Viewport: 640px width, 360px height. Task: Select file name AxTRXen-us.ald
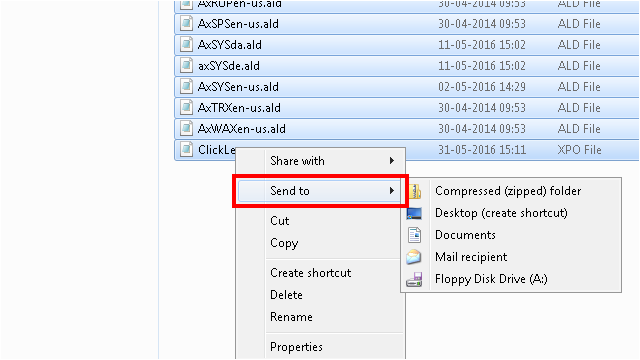coord(239,108)
